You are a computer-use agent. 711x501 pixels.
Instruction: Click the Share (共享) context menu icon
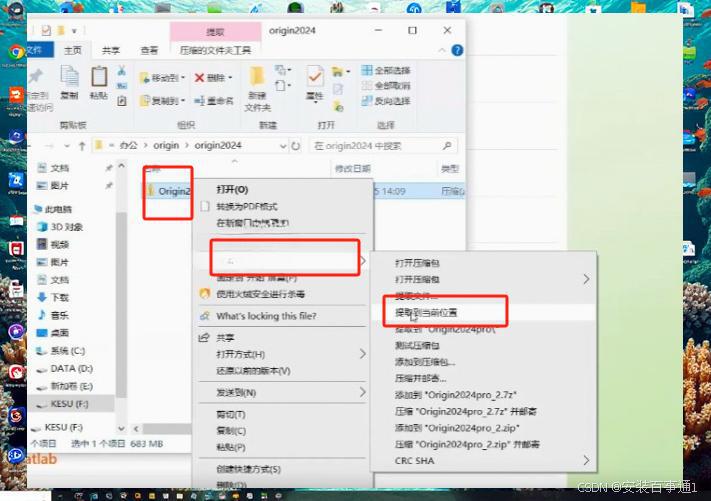(x=205, y=337)
